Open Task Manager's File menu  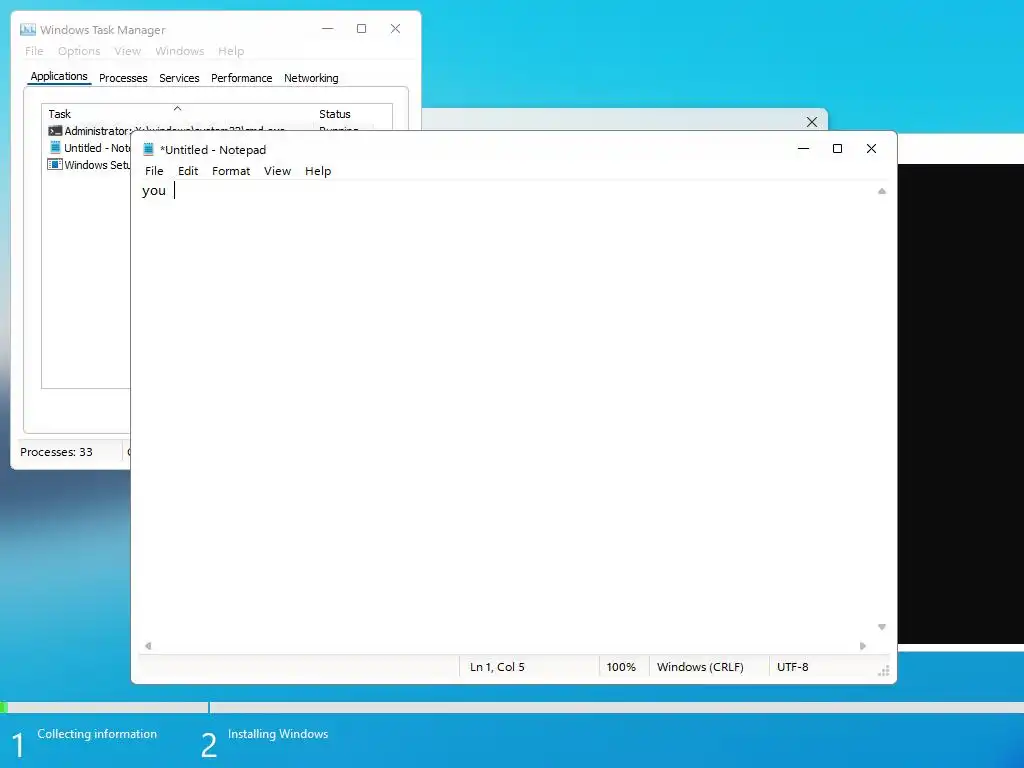tap(34, 51)
